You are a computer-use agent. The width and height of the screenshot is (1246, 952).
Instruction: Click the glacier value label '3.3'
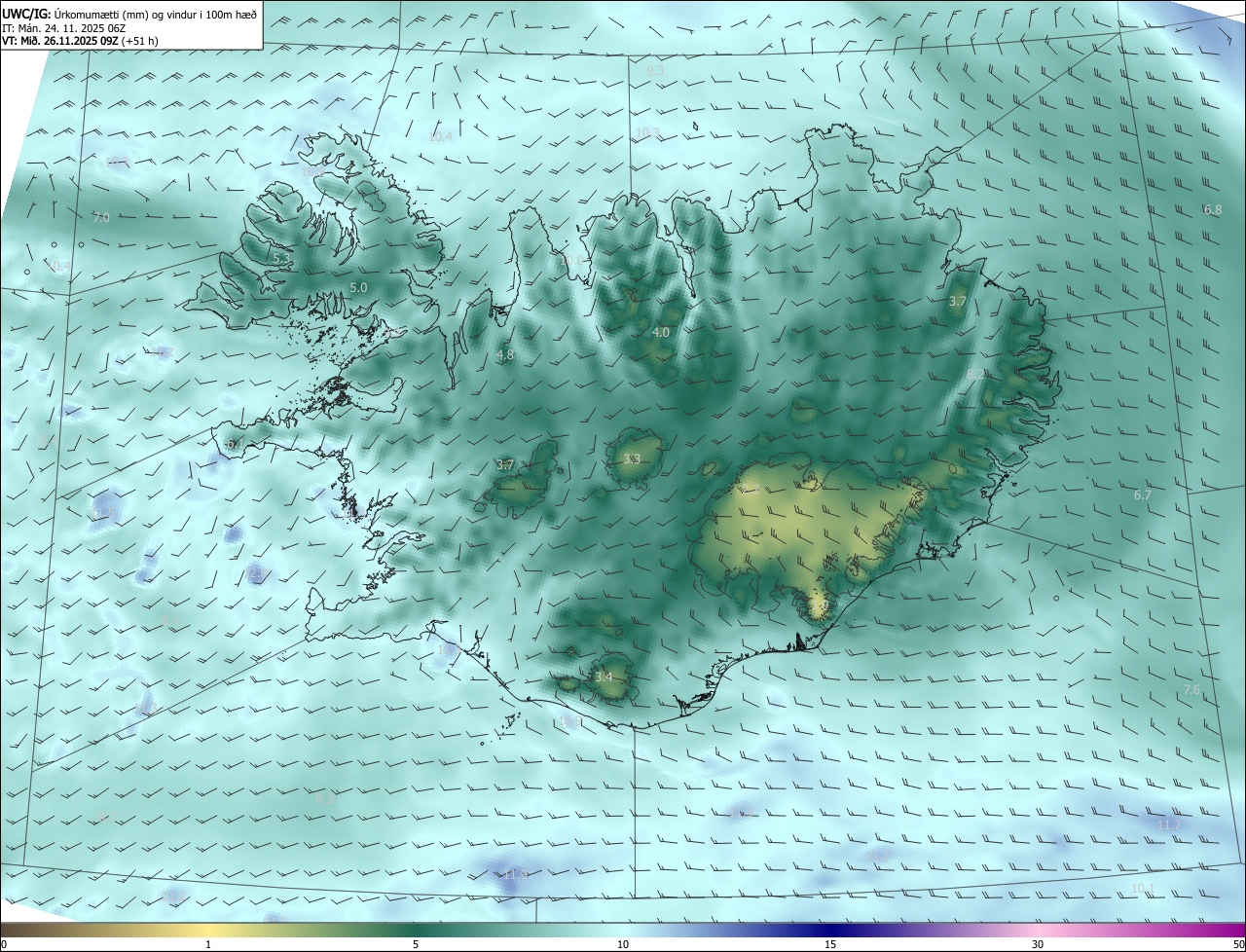632,459
